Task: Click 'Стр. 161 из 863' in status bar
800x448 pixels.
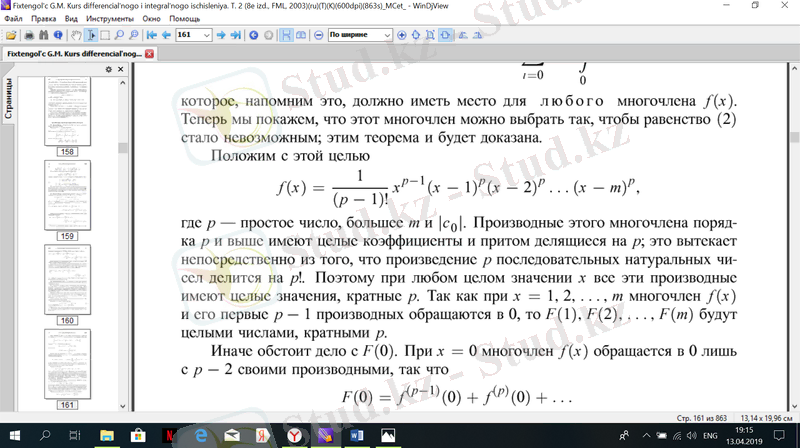Action: 702,418
